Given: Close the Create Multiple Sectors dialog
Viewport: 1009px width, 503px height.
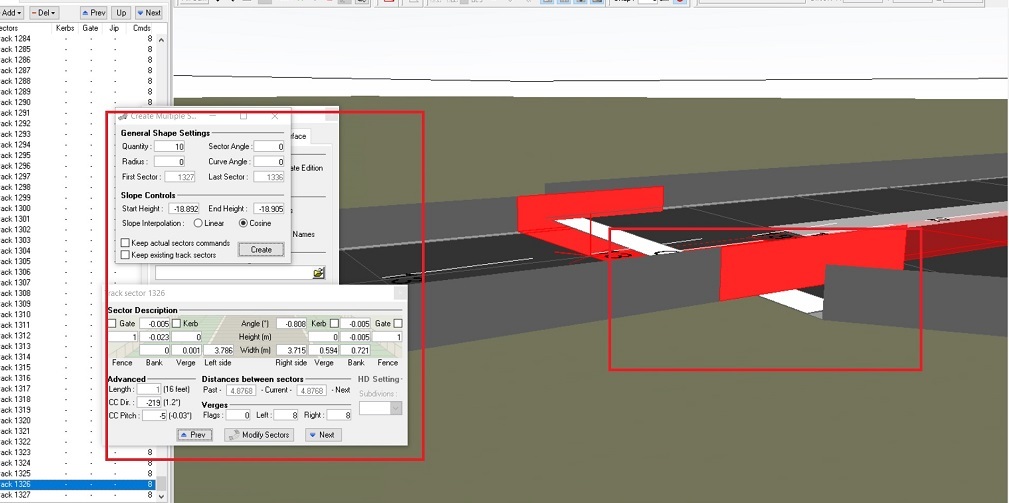Looking at the screenshot, I should [275, 116].
